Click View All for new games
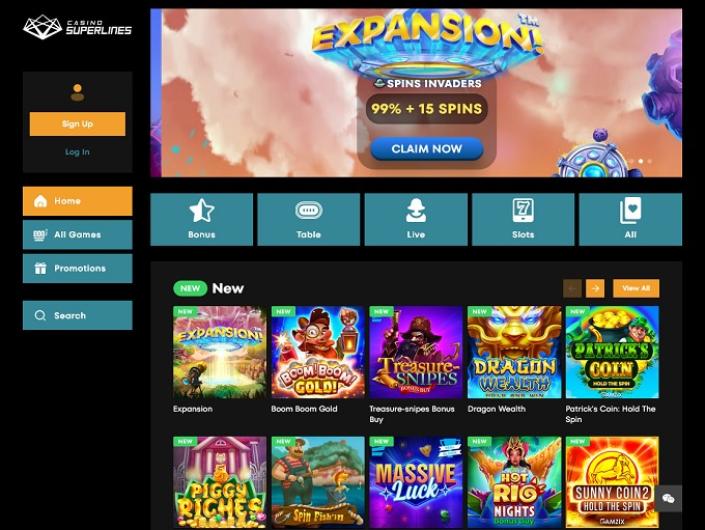The image size is (705, 530). pos(636,288)
